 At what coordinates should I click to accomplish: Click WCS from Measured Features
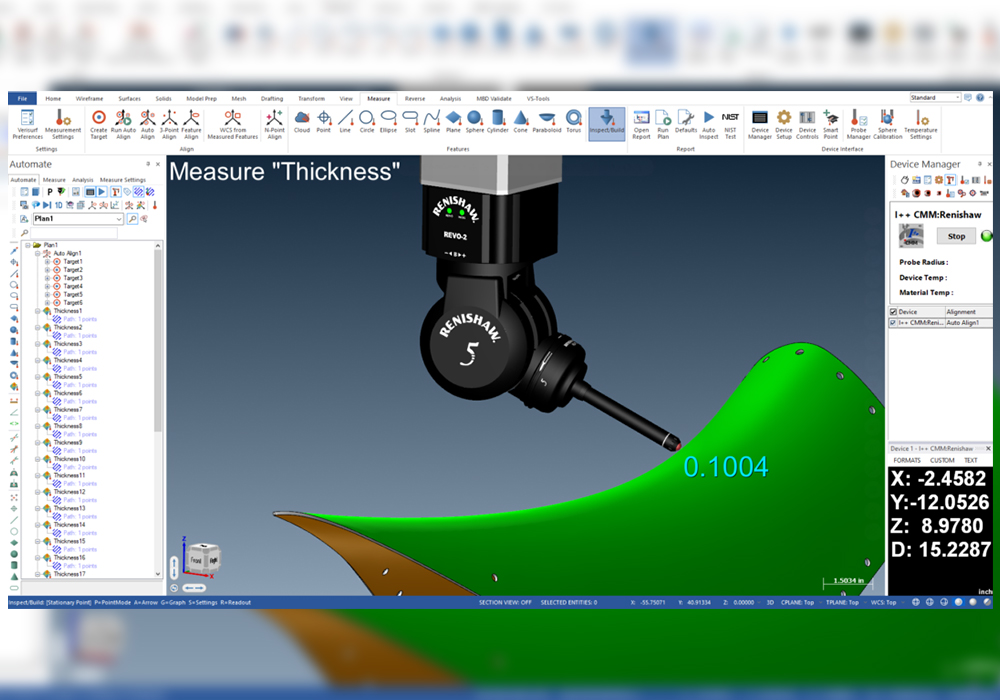click(233, 124)
